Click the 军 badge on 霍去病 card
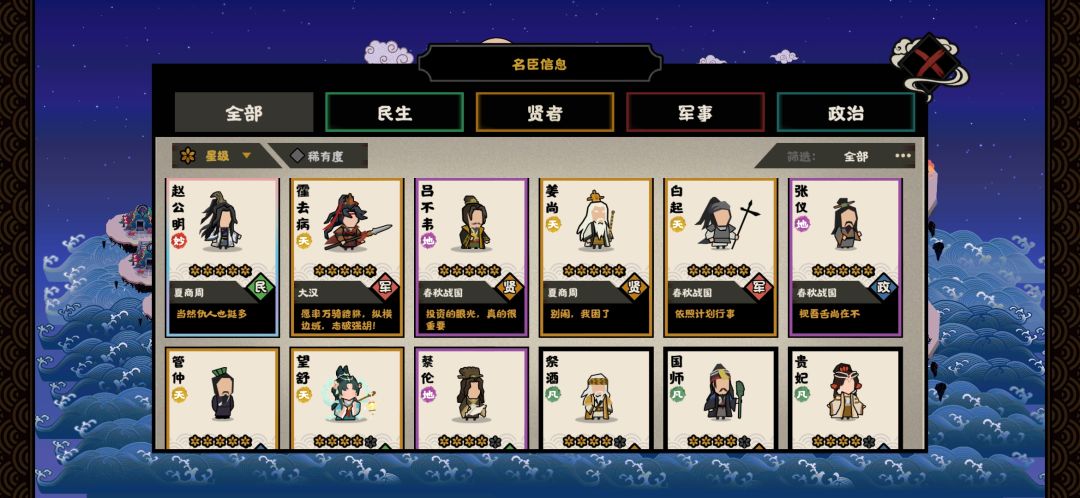The image size is (1080, 498). pyautogui.click(x=384, y=287)
